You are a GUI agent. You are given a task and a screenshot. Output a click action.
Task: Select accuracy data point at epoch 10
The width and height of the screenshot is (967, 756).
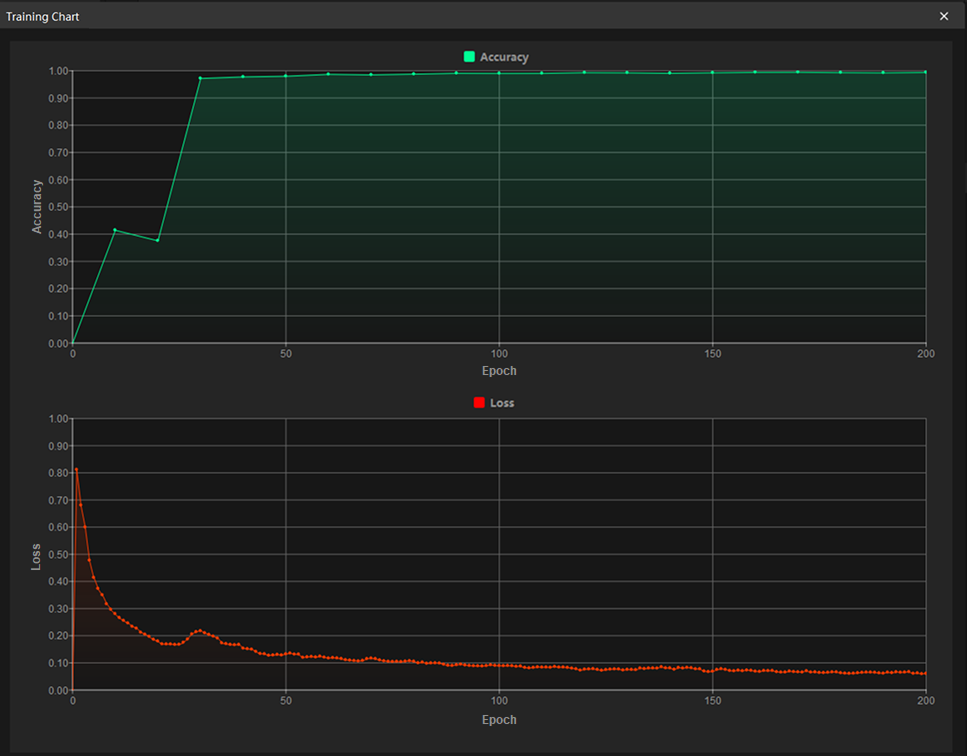click(x=115, y=230)
